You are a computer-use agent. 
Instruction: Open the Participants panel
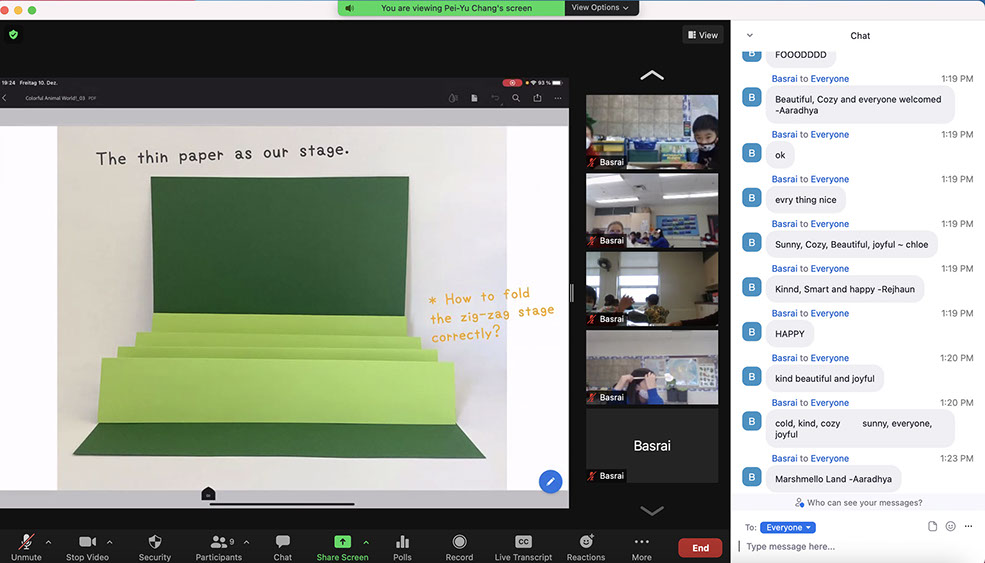pos(220,542)
